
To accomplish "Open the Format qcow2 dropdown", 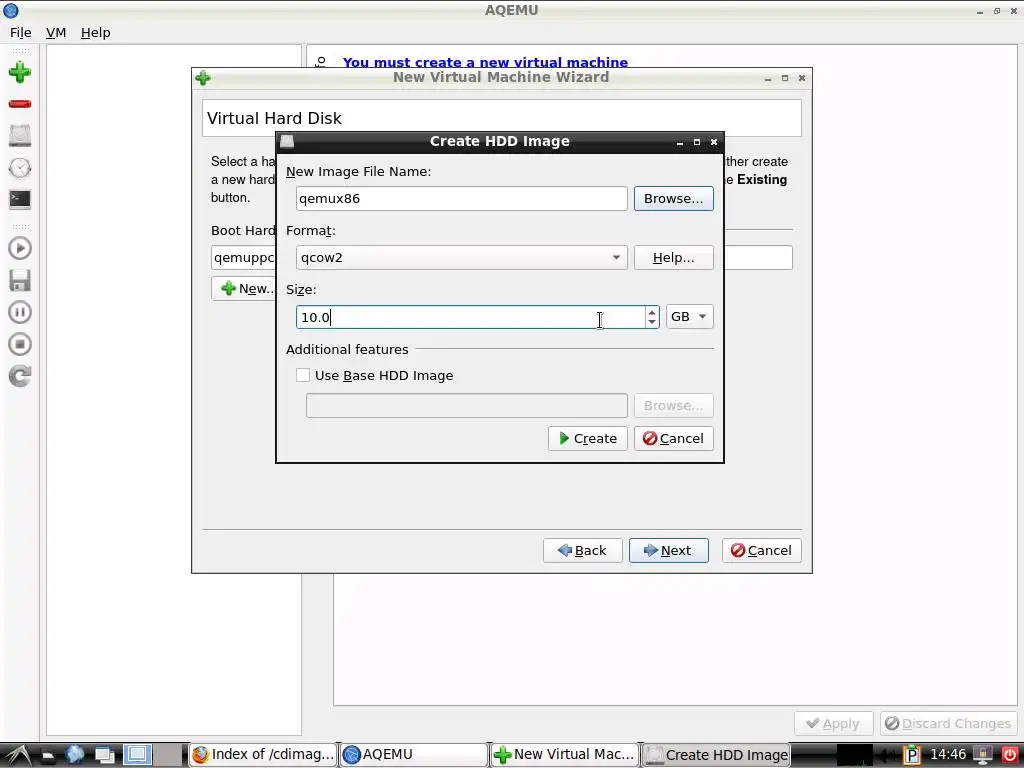I will 461,257.
